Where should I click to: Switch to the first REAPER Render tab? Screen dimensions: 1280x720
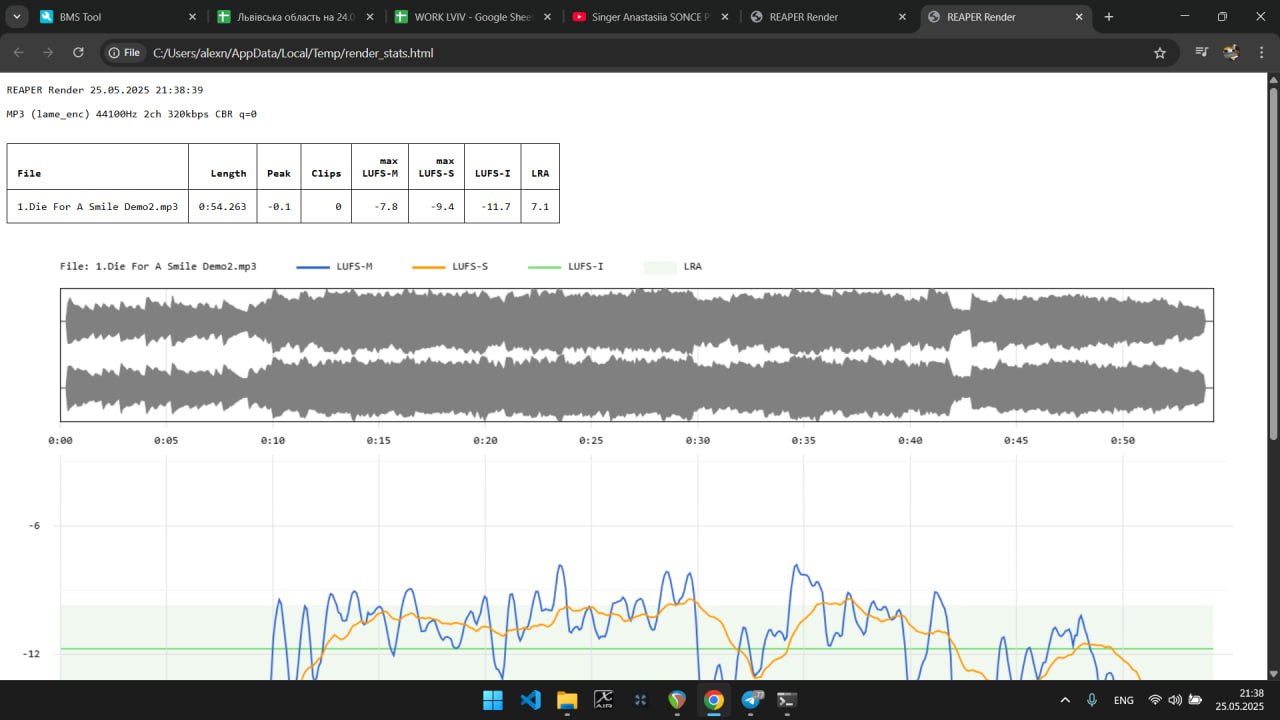pyautogui.click(x=830, y=17)
